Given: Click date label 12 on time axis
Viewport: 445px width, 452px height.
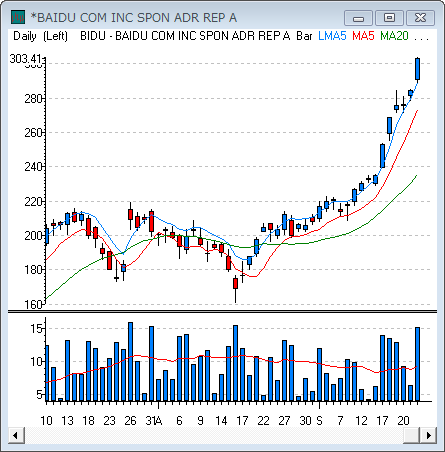Looking at the screenshot, I should pos(361,421).
